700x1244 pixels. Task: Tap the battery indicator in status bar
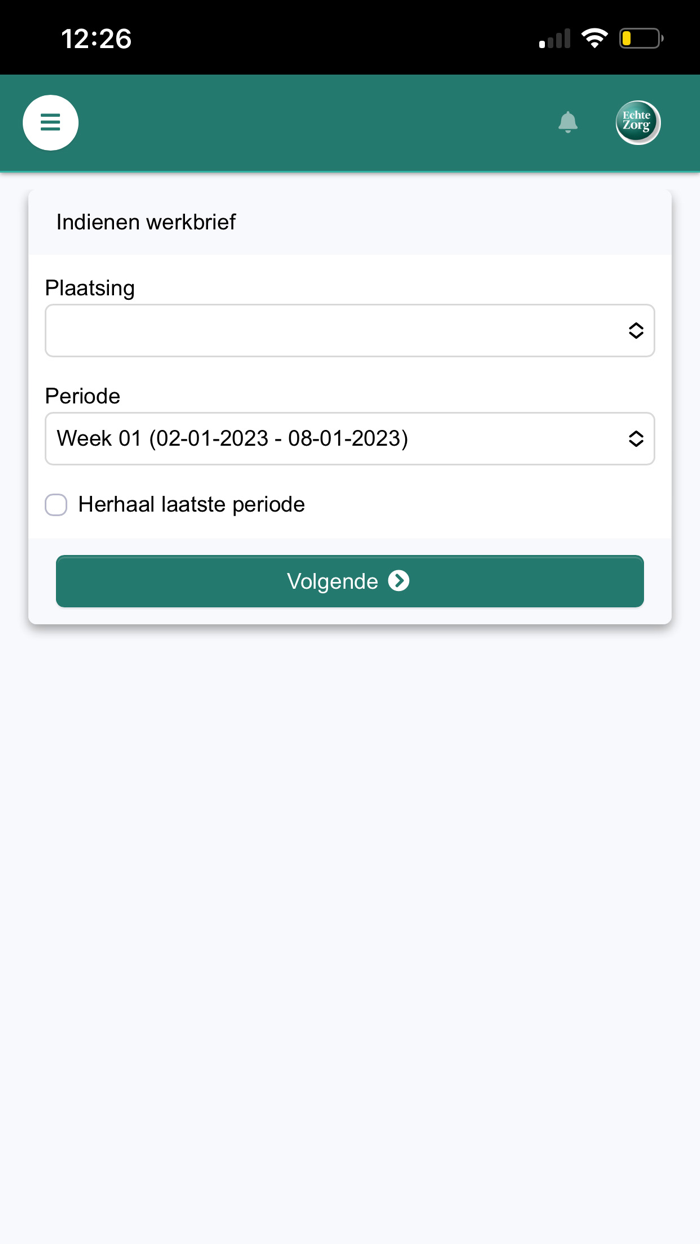641,39
